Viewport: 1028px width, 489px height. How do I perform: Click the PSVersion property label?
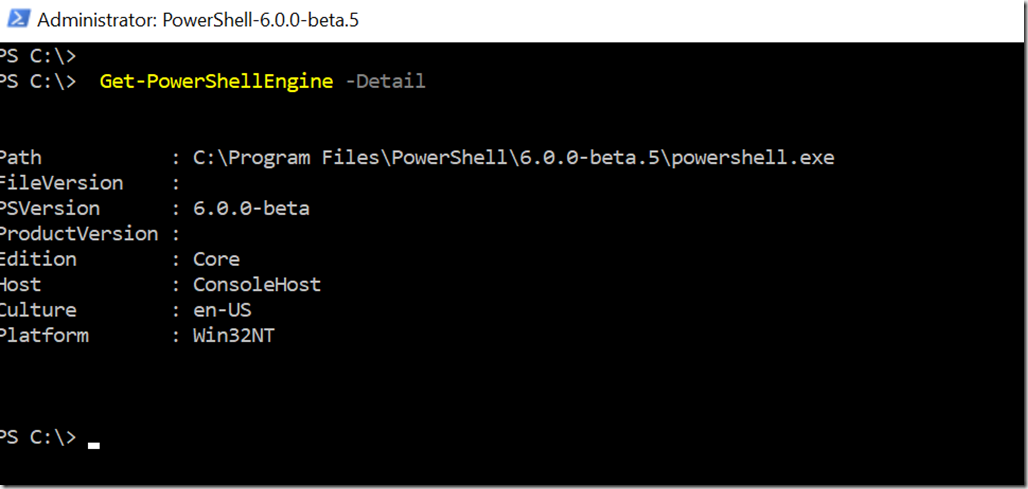tap(50, 208)
